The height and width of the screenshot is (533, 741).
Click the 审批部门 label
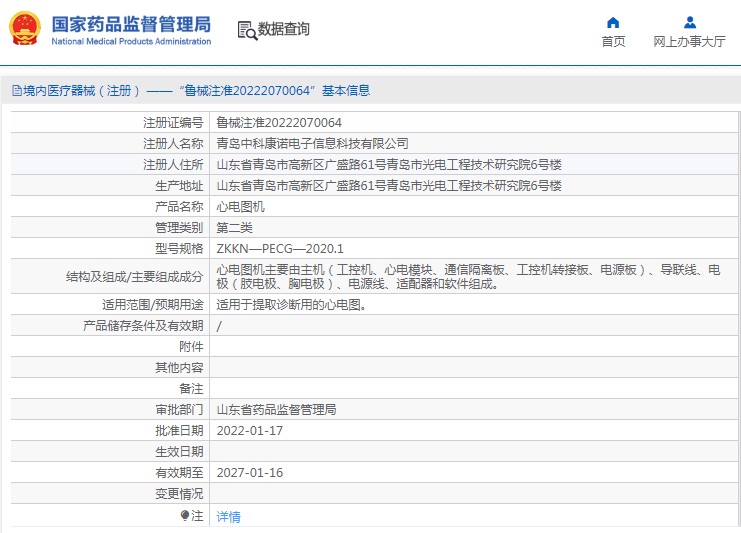pos(179,410)
